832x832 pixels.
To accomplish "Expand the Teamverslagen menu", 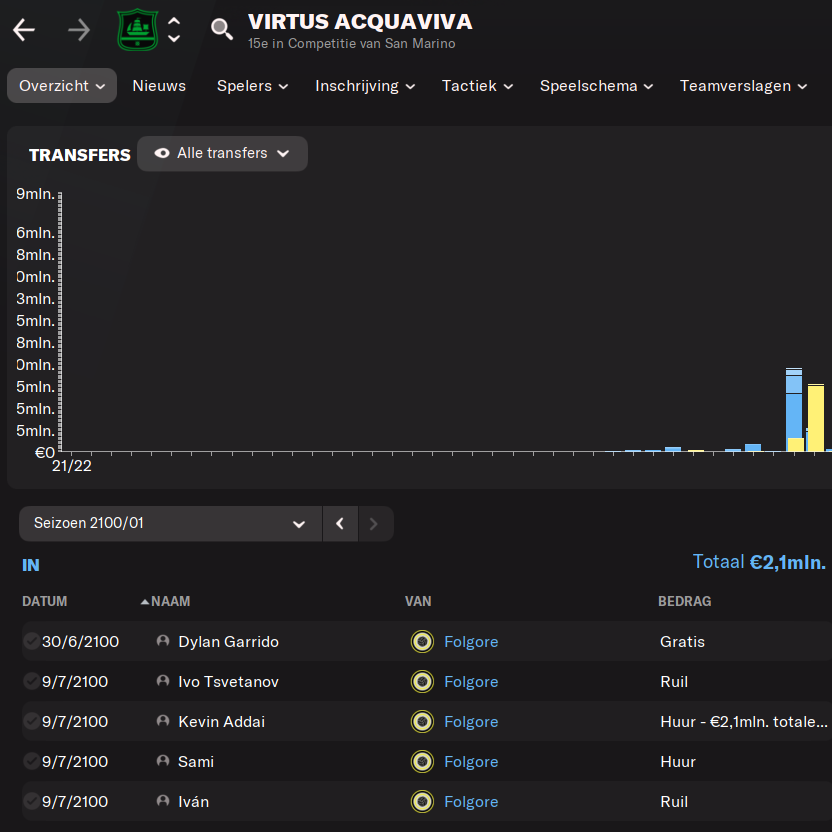I will pos(743,85).
